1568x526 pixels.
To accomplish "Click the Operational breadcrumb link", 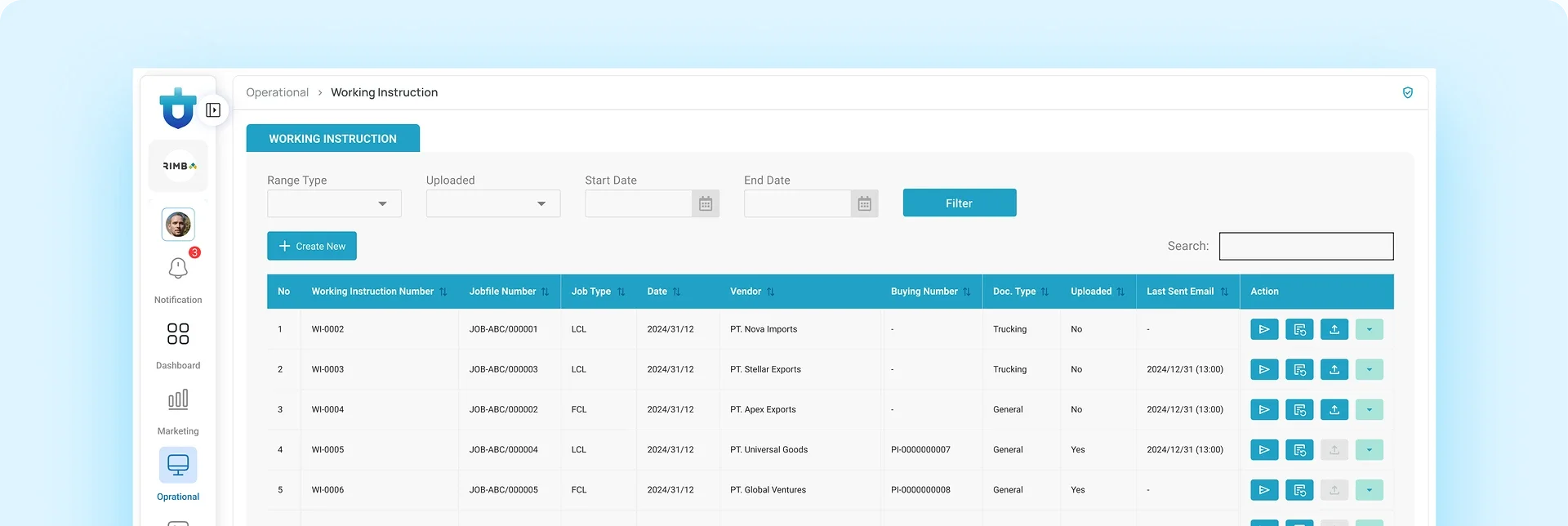I will 278,92.
